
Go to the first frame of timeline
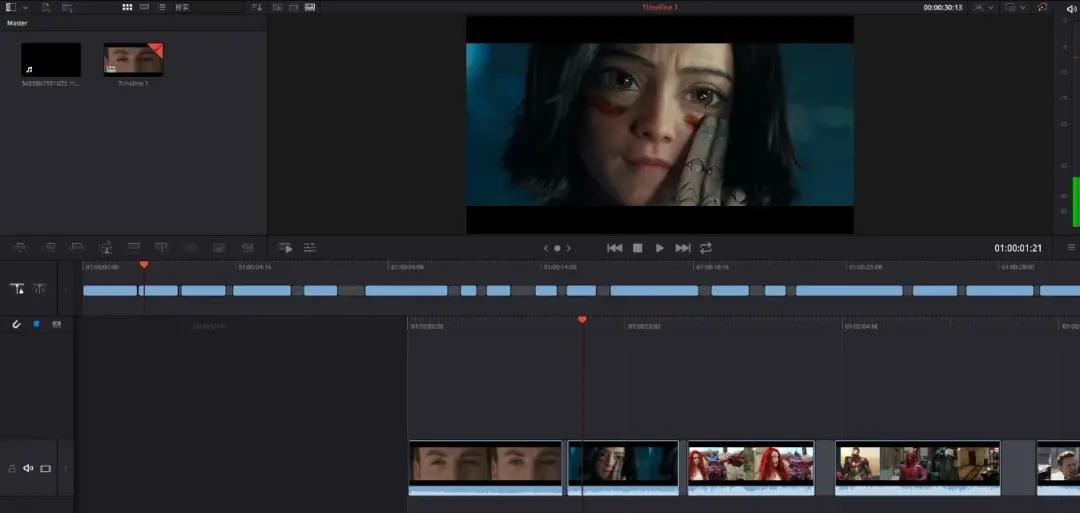pyautogui.click(x=614, y=248)
